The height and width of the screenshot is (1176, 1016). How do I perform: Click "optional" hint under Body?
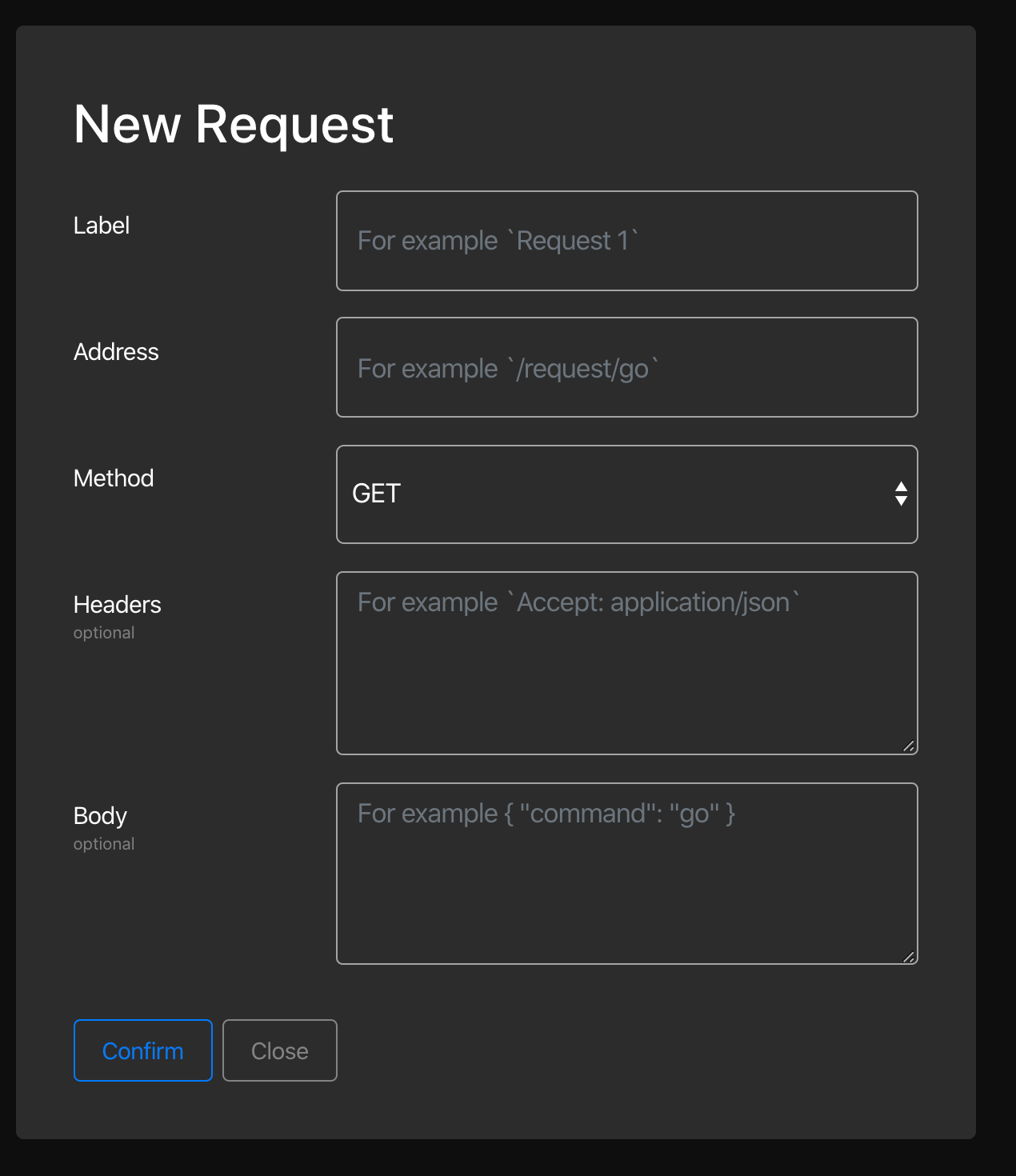point(104,844)
